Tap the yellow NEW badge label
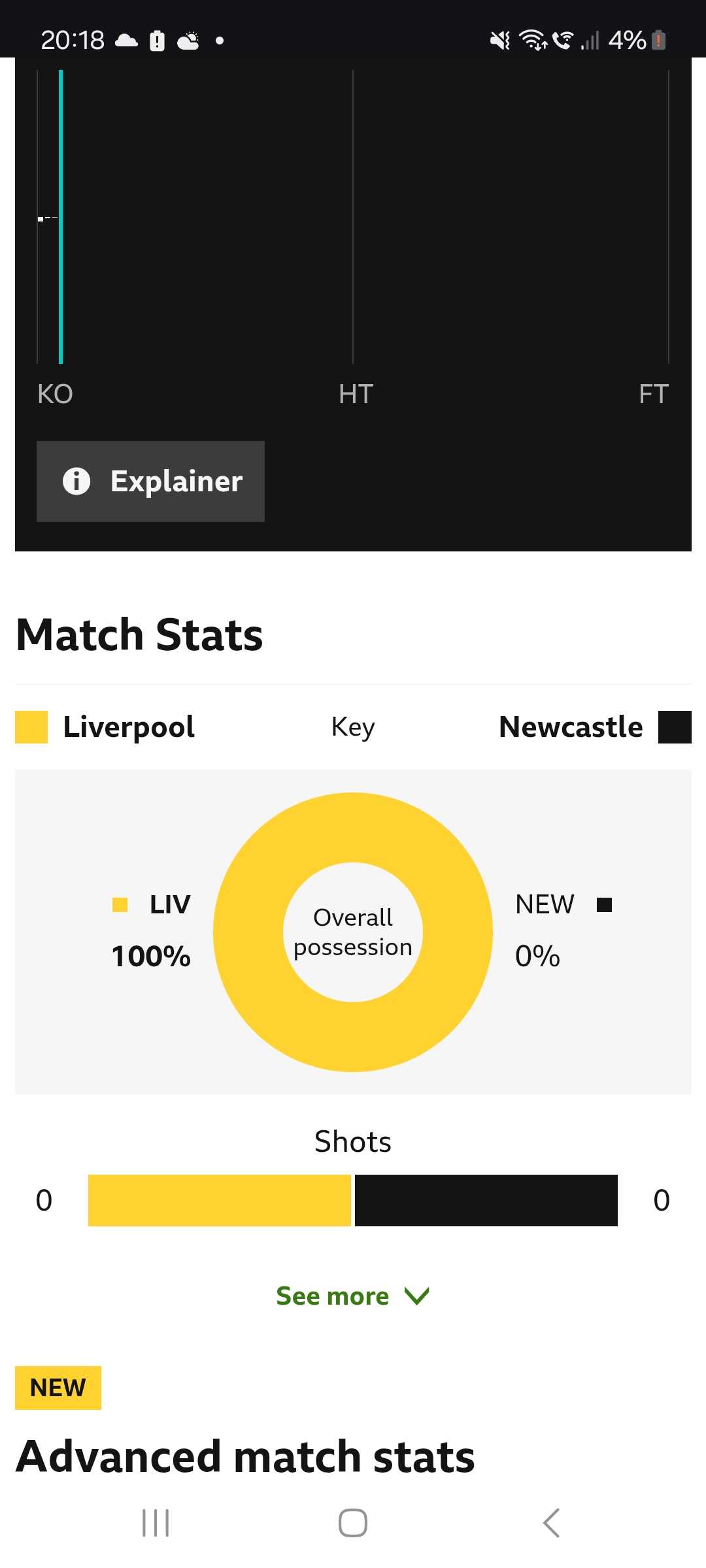This screenshot has height=1568, width=706. pos(58,1388)
